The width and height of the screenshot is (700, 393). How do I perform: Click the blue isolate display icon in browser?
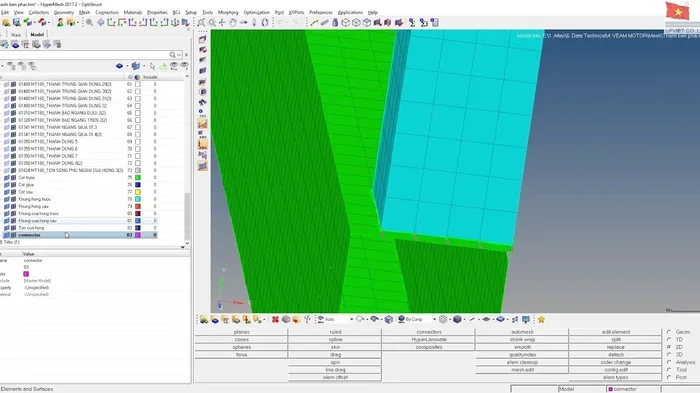pyautogui.click(x=119, y=66)
